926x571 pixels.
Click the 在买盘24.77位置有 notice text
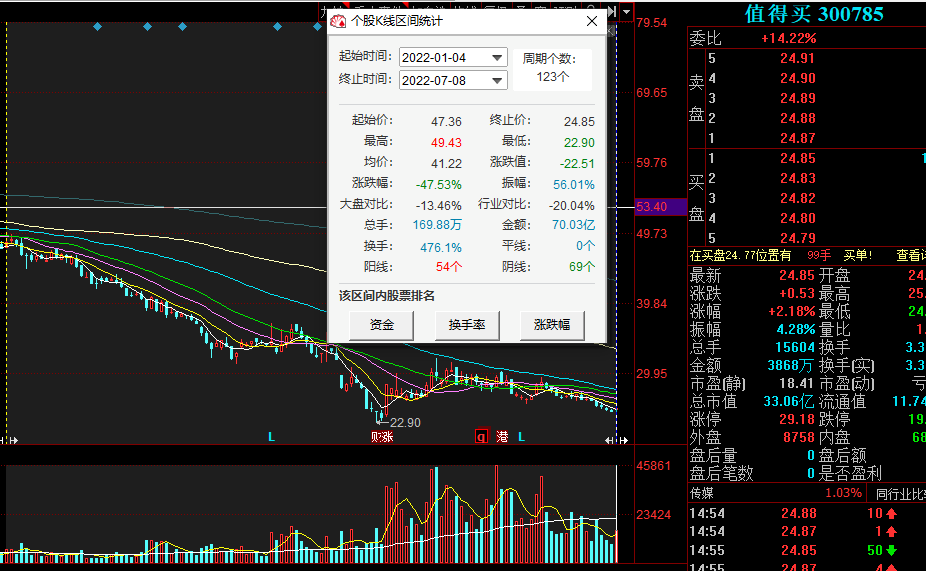tap(741, 255)
